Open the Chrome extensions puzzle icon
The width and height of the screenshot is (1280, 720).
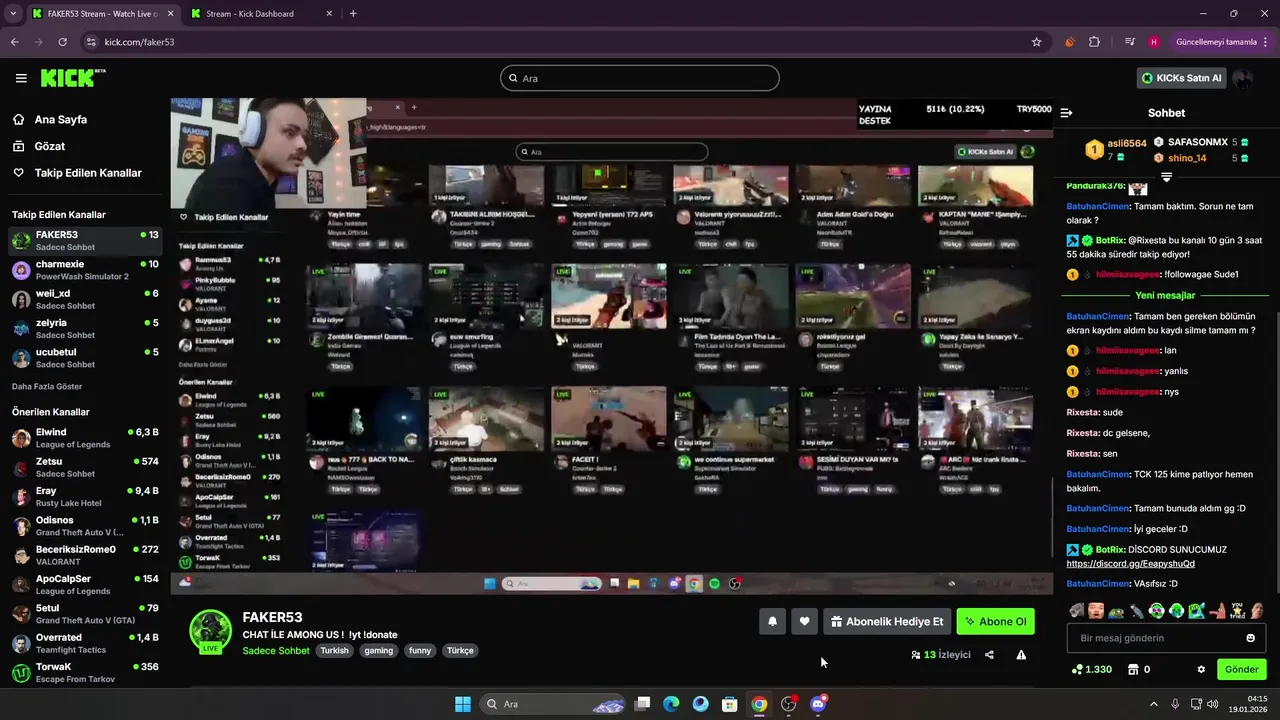click(x=1094, y=42)
